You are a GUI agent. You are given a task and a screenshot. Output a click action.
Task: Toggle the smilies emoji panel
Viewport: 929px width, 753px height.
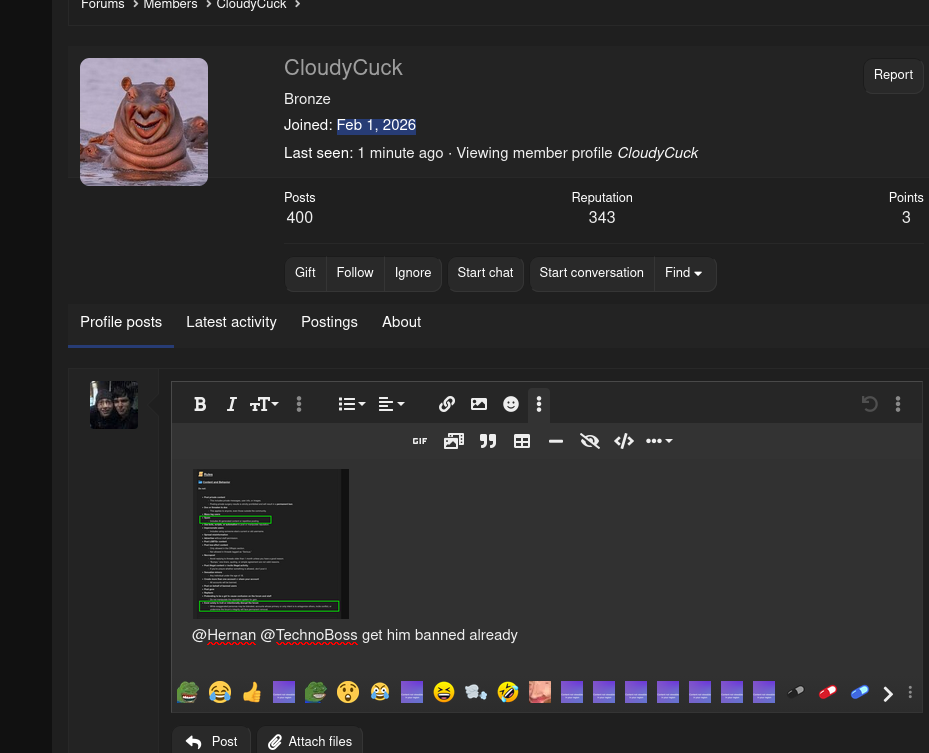511,404
